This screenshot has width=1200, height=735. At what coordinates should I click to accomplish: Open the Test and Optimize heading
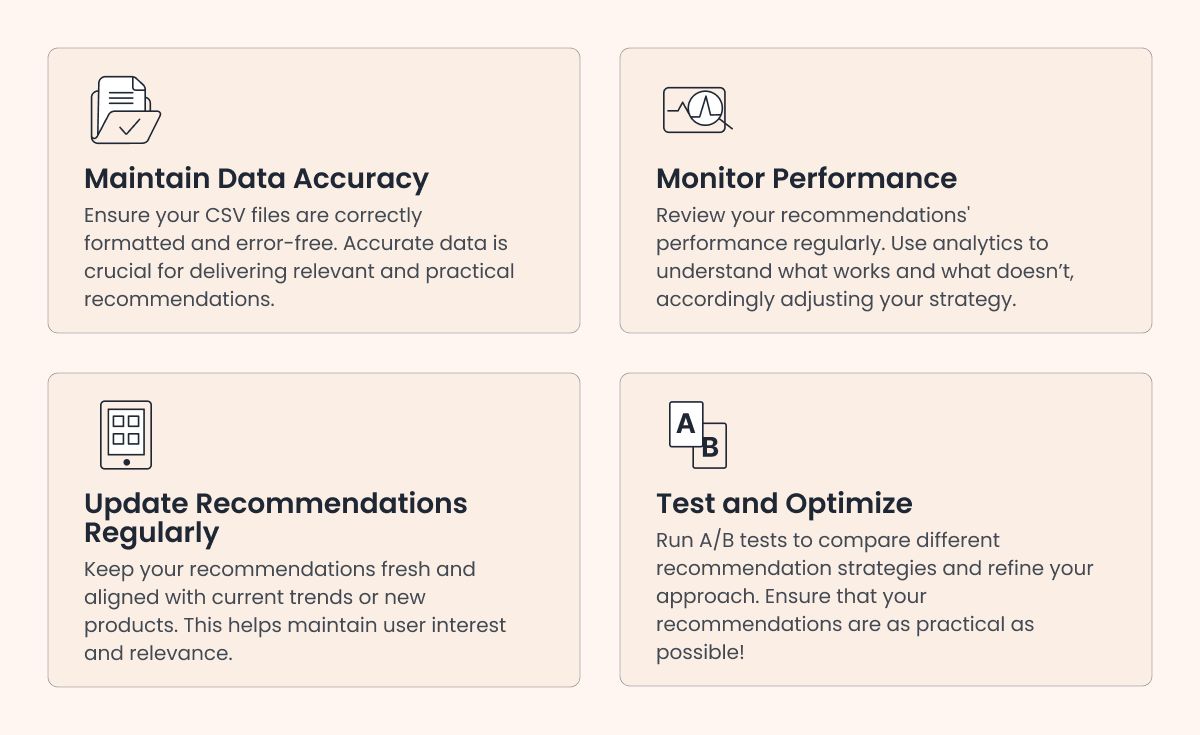[x=784, y=503]
